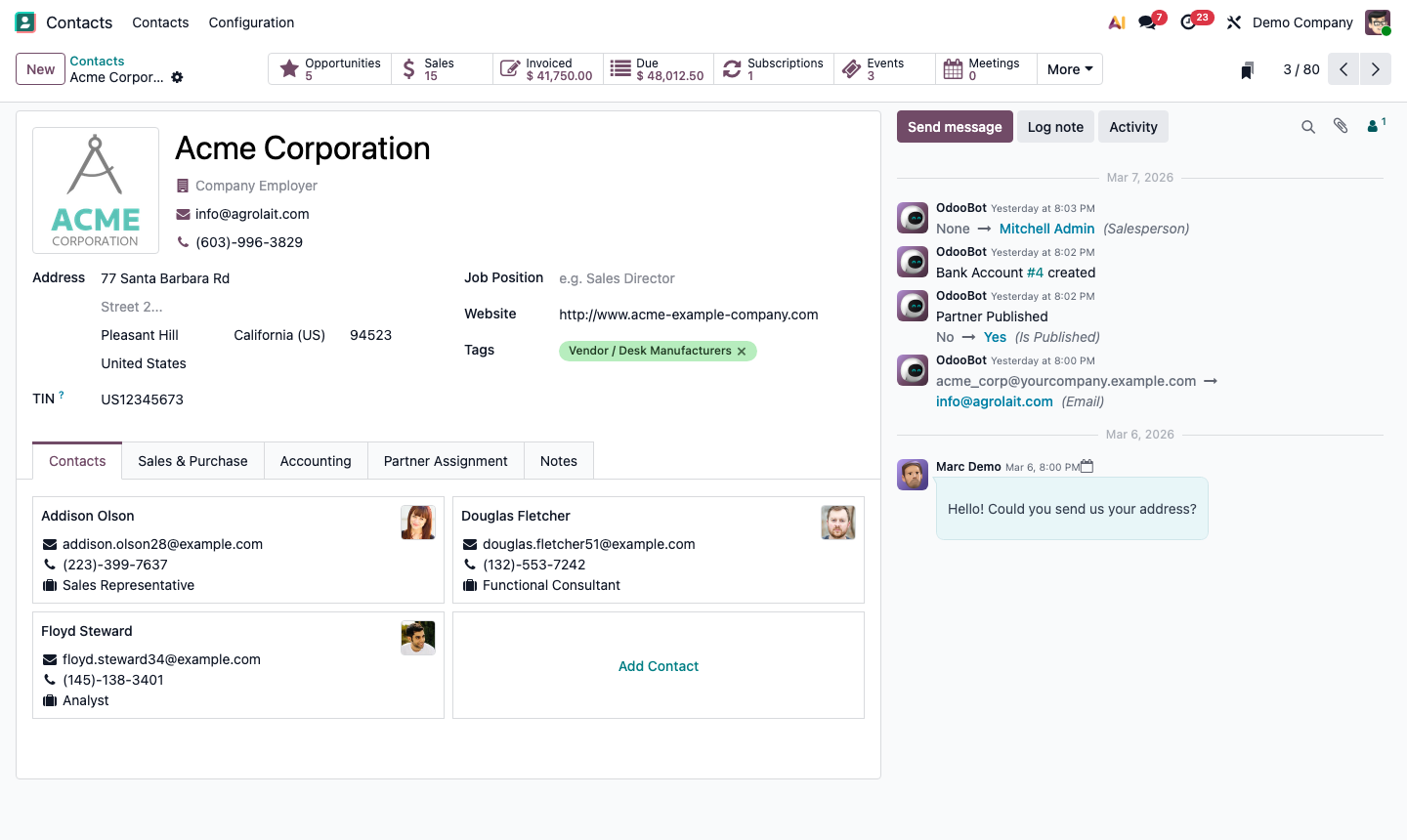The height and width of the screenshot is (840, 1407).
Task: View attachments using the paperclip icon
Action: click(1340, 126)
